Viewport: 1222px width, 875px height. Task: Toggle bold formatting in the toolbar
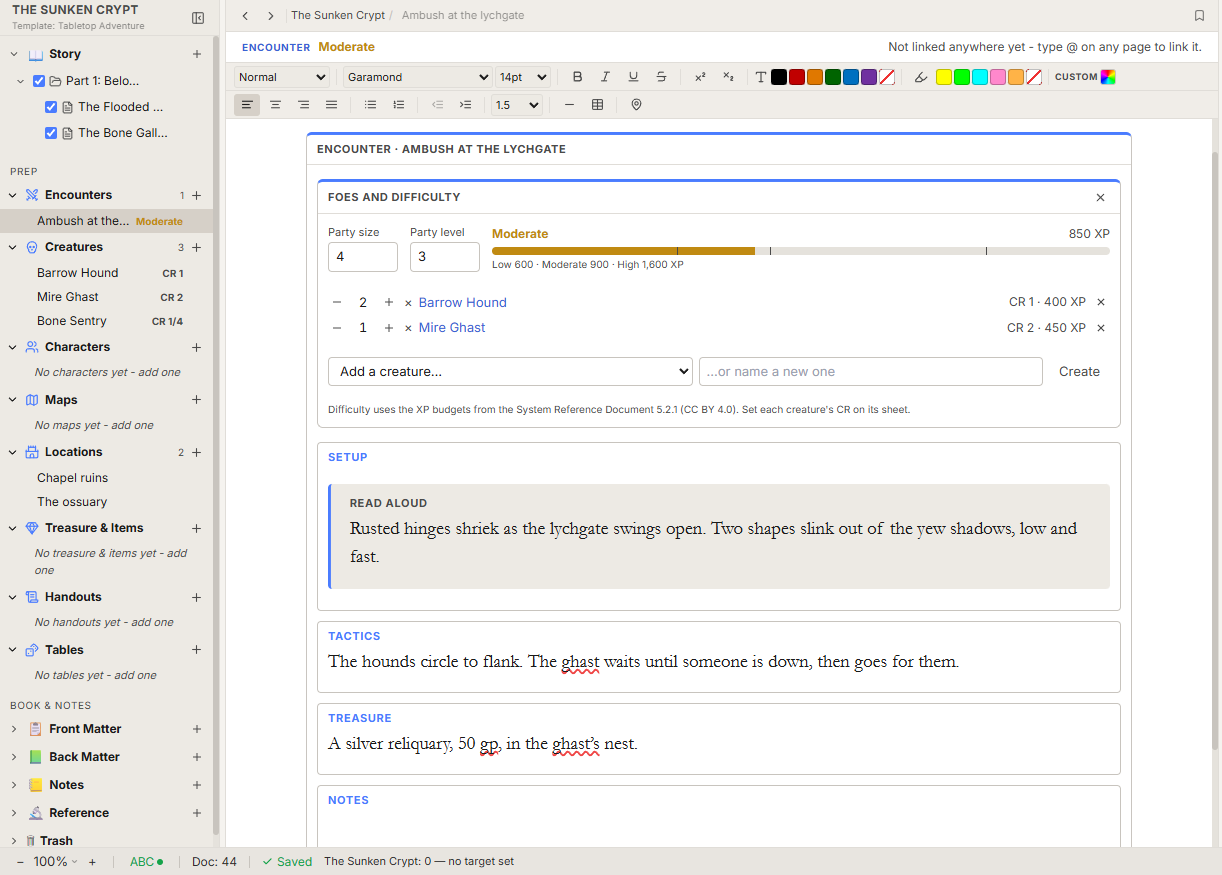pyautogui.click(x=577, y=77)
